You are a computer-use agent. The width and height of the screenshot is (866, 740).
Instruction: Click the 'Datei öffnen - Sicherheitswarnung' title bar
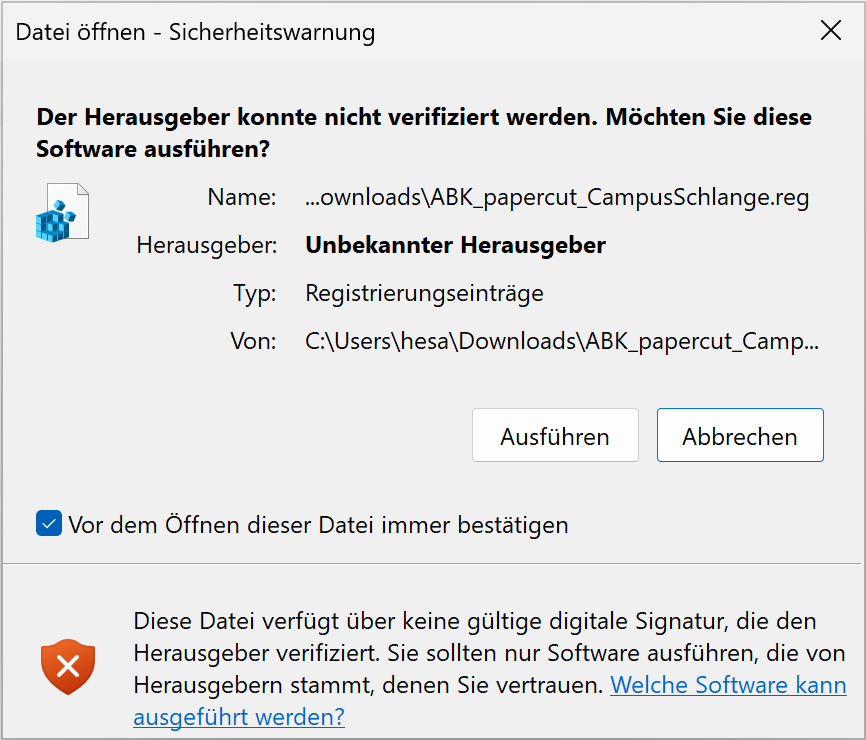pyautogui.click(x=196, y=32)
